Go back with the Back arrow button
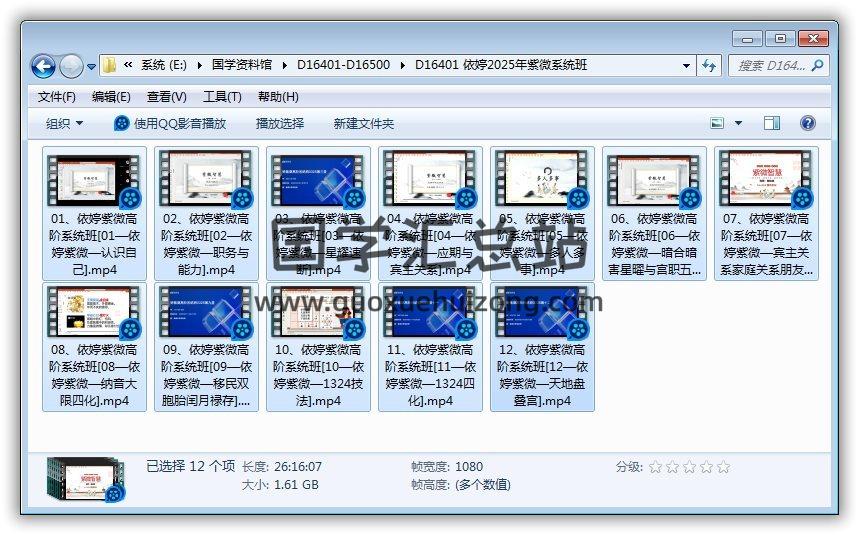Image resolution: width=859 pixels, height=535 pixels. click(43, 67)
